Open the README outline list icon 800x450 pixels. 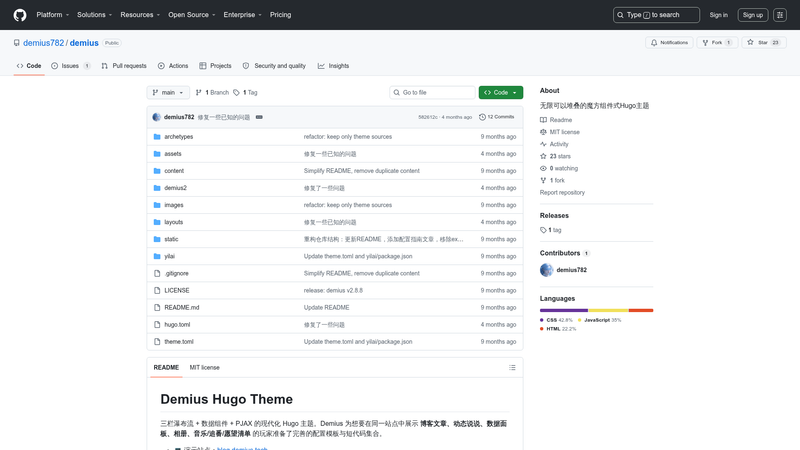(512, 367)
